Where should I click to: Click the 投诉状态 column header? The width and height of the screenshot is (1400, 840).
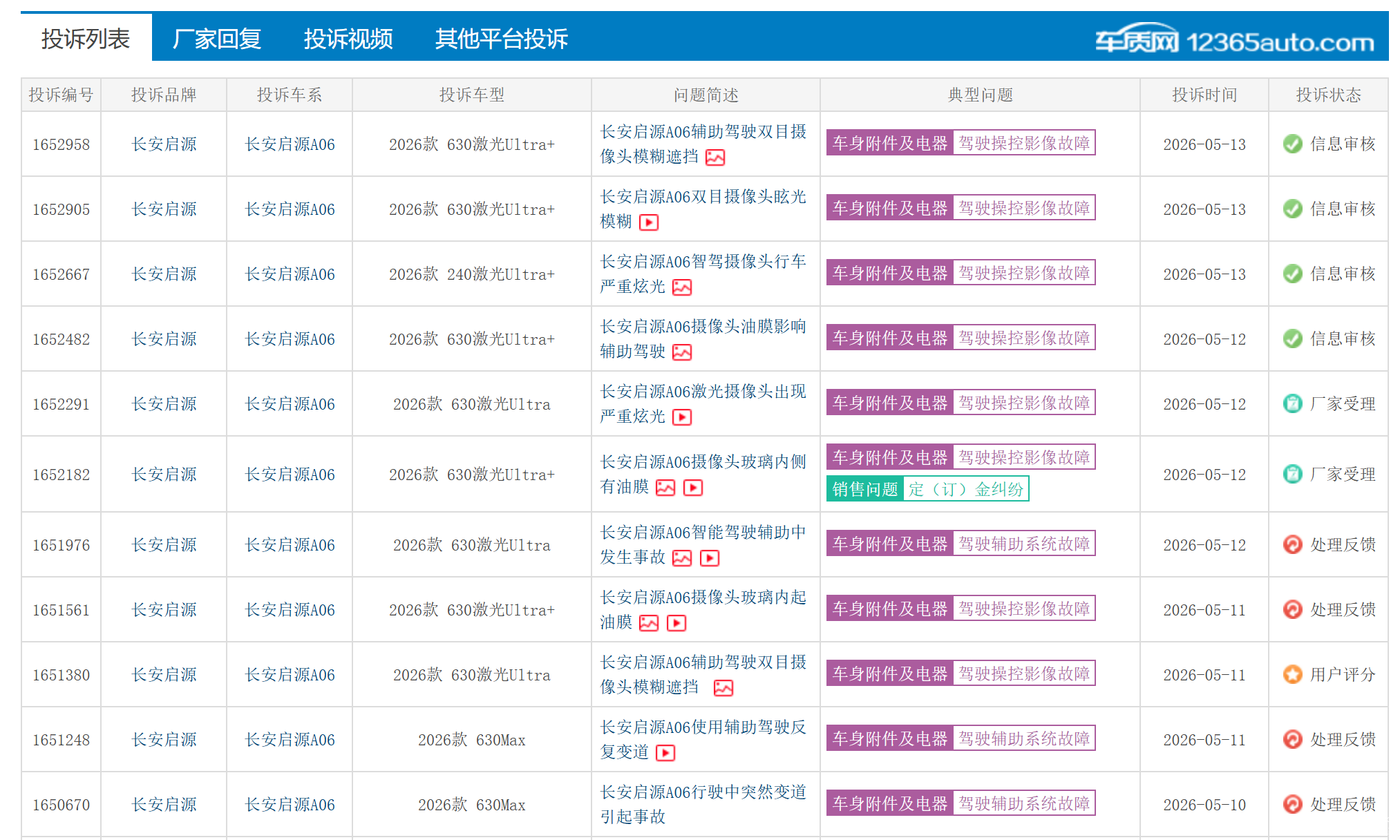click(1328, 95)
